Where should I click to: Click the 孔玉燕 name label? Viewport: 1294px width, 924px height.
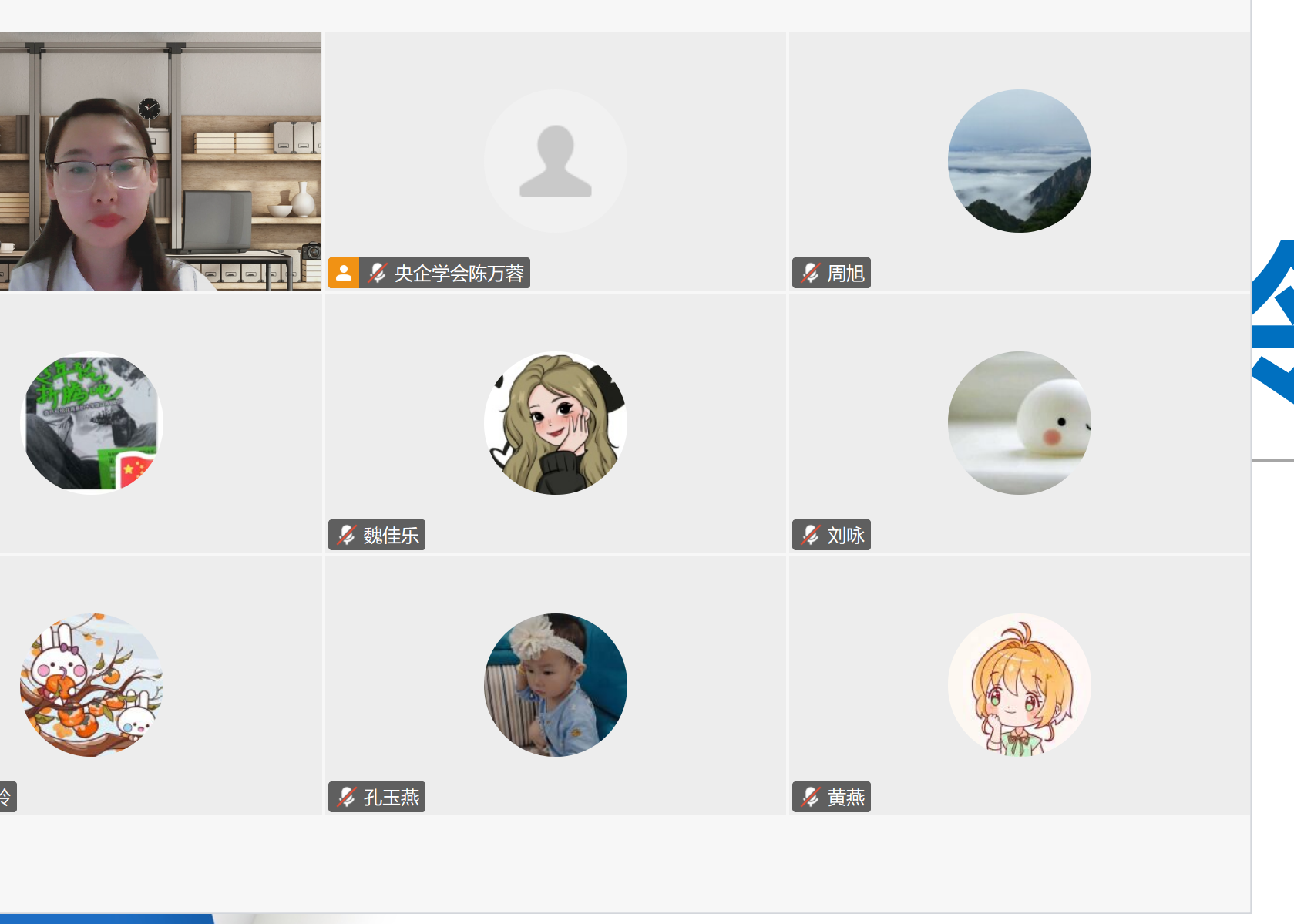[392, 797]
